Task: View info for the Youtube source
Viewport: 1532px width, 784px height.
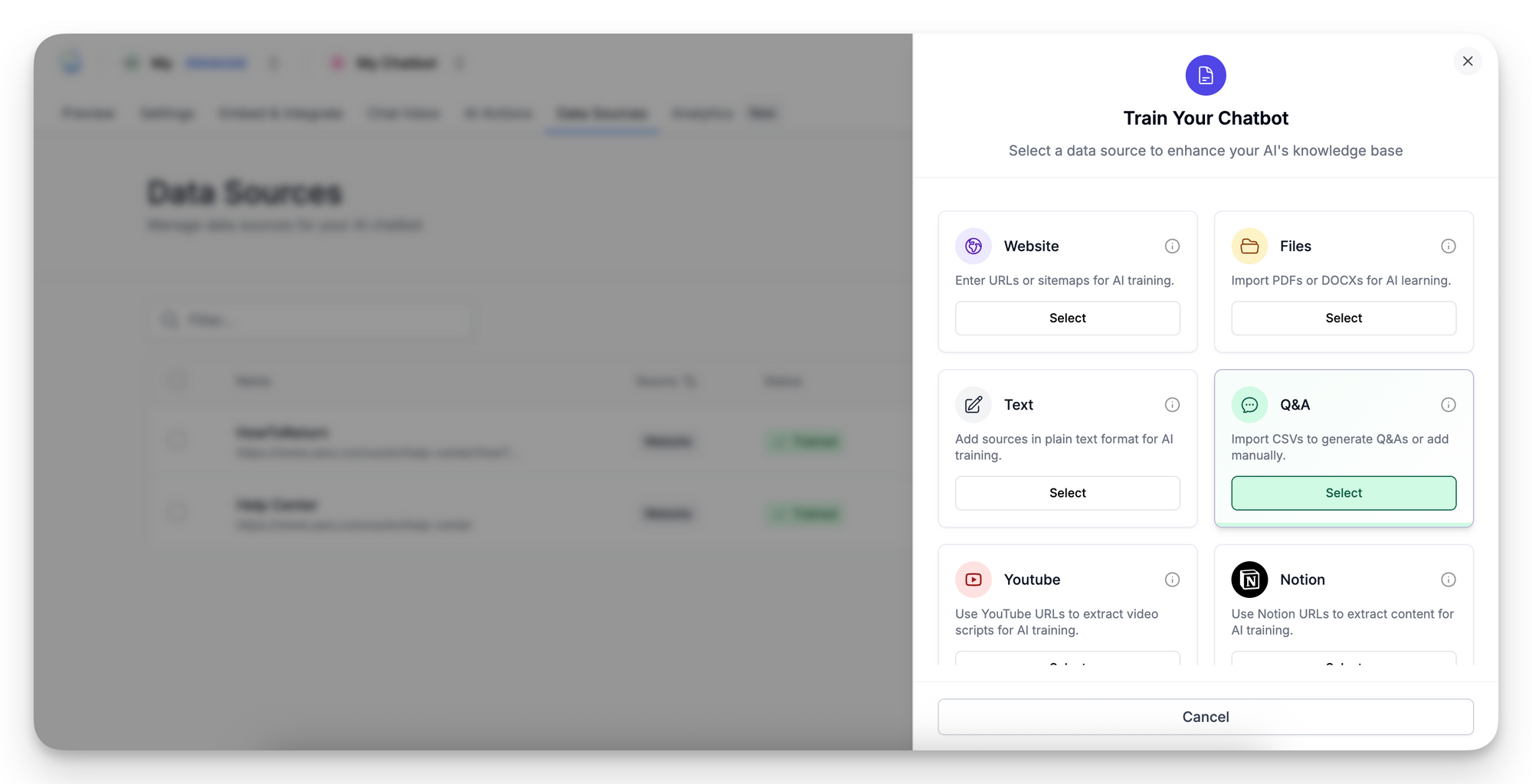Action: (x=1172, y=580)
